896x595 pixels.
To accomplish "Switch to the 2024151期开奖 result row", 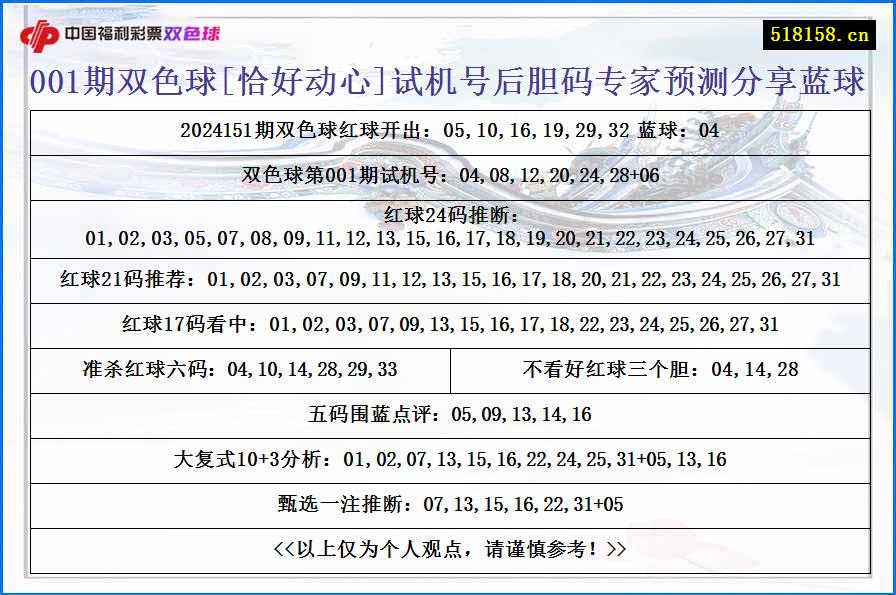I will pyautogui.click(x=448, y=130).
